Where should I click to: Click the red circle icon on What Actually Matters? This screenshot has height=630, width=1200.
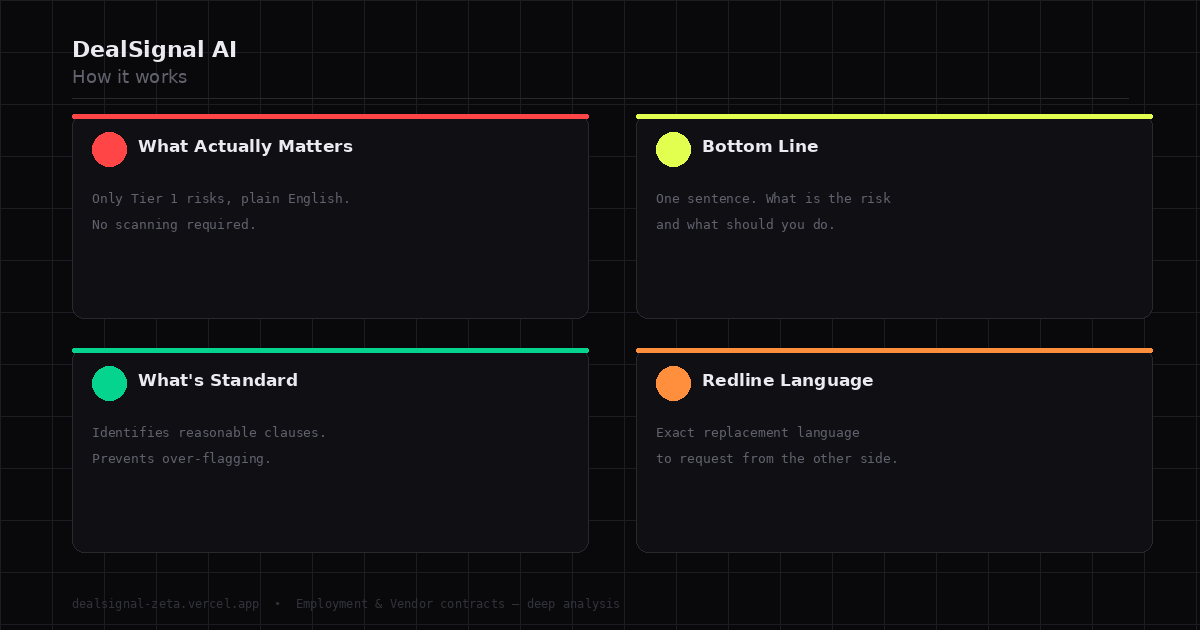pos(109,149)
